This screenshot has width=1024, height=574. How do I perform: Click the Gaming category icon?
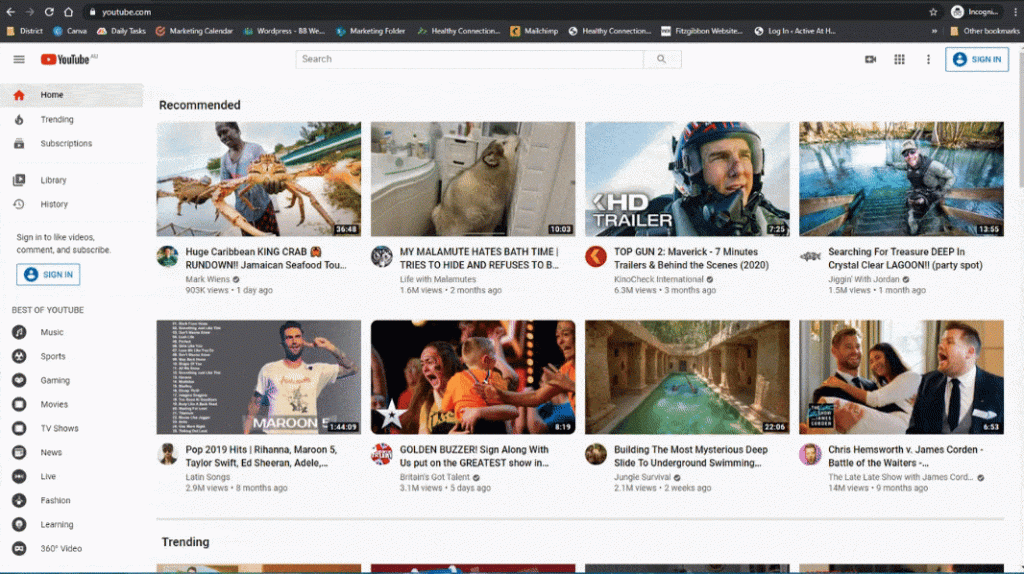[x=19, y=380]
